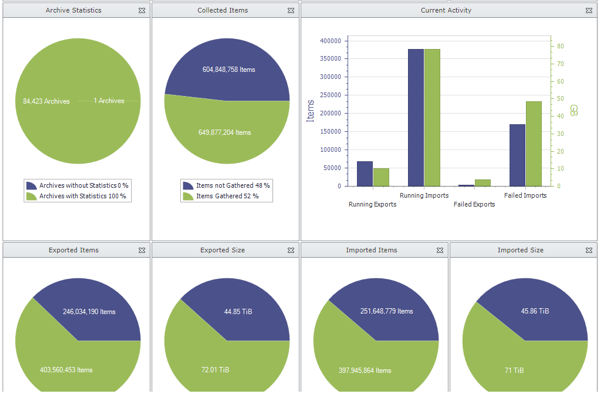This screenshot has height=396, width=603.
Task: Select the Exported Size panel header
Action: (225, 250)
